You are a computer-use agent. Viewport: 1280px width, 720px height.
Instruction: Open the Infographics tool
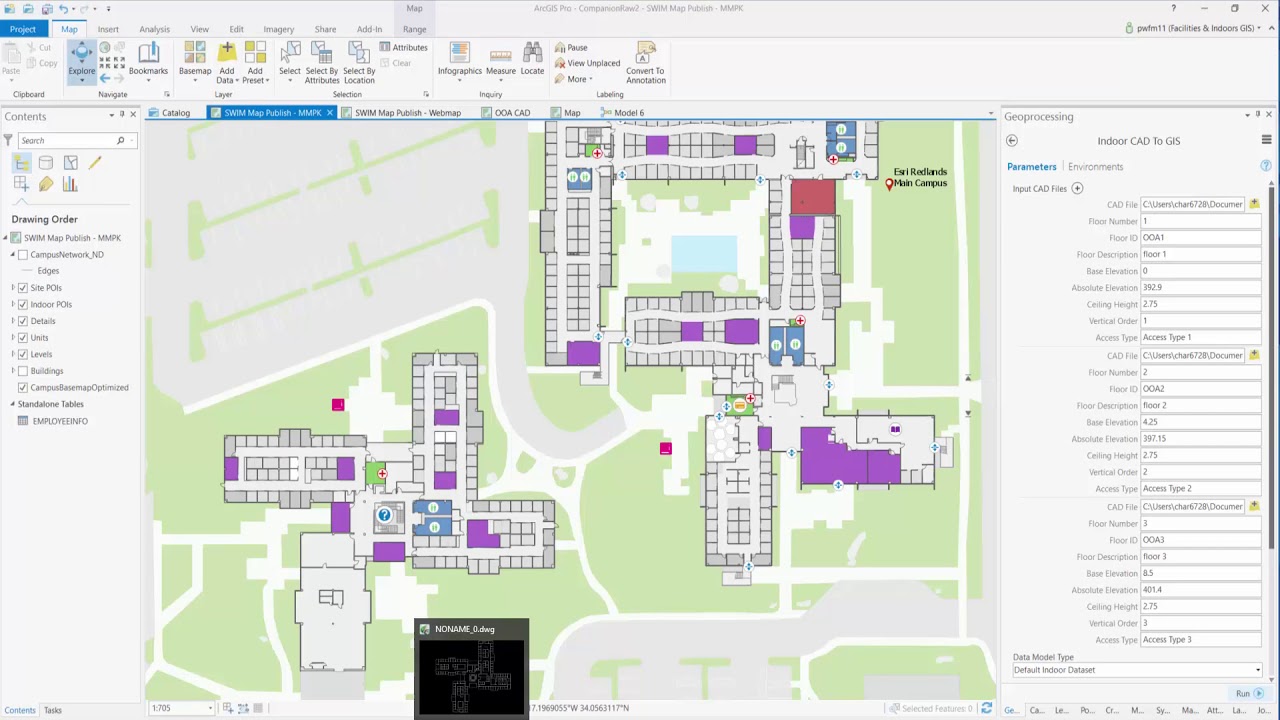460,60
